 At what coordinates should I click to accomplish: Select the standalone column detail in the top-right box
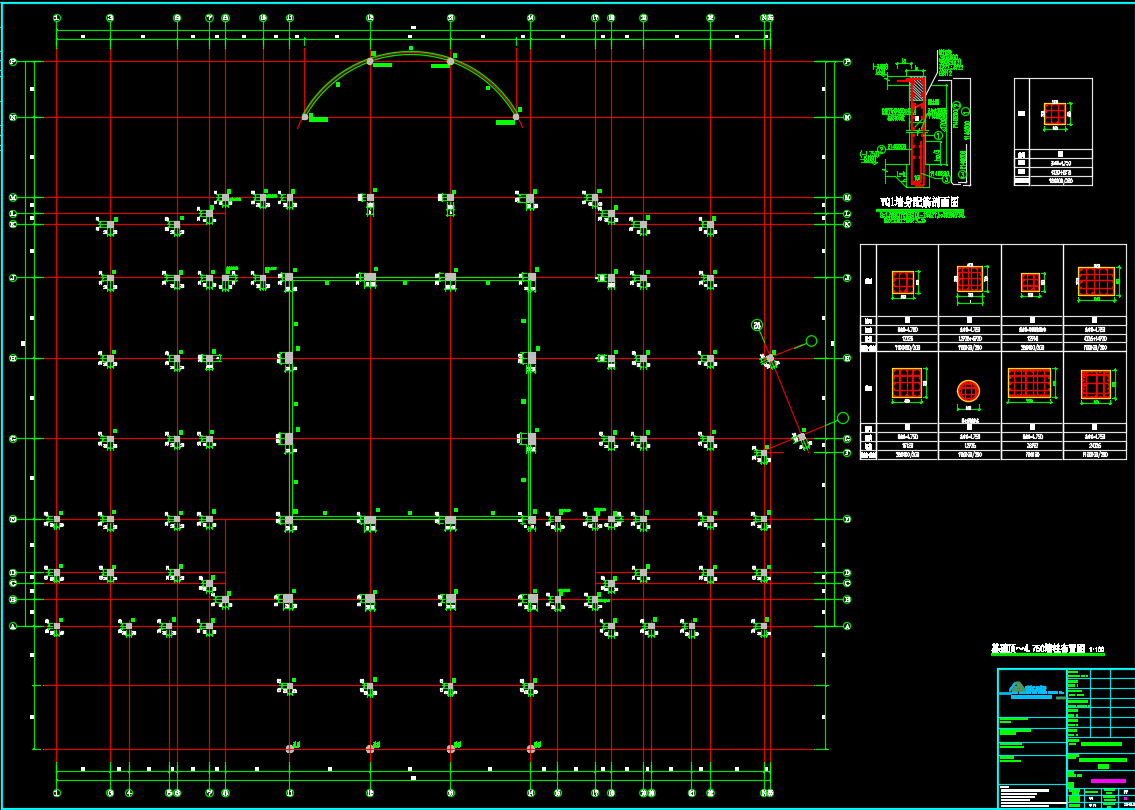click(1054, 114)
